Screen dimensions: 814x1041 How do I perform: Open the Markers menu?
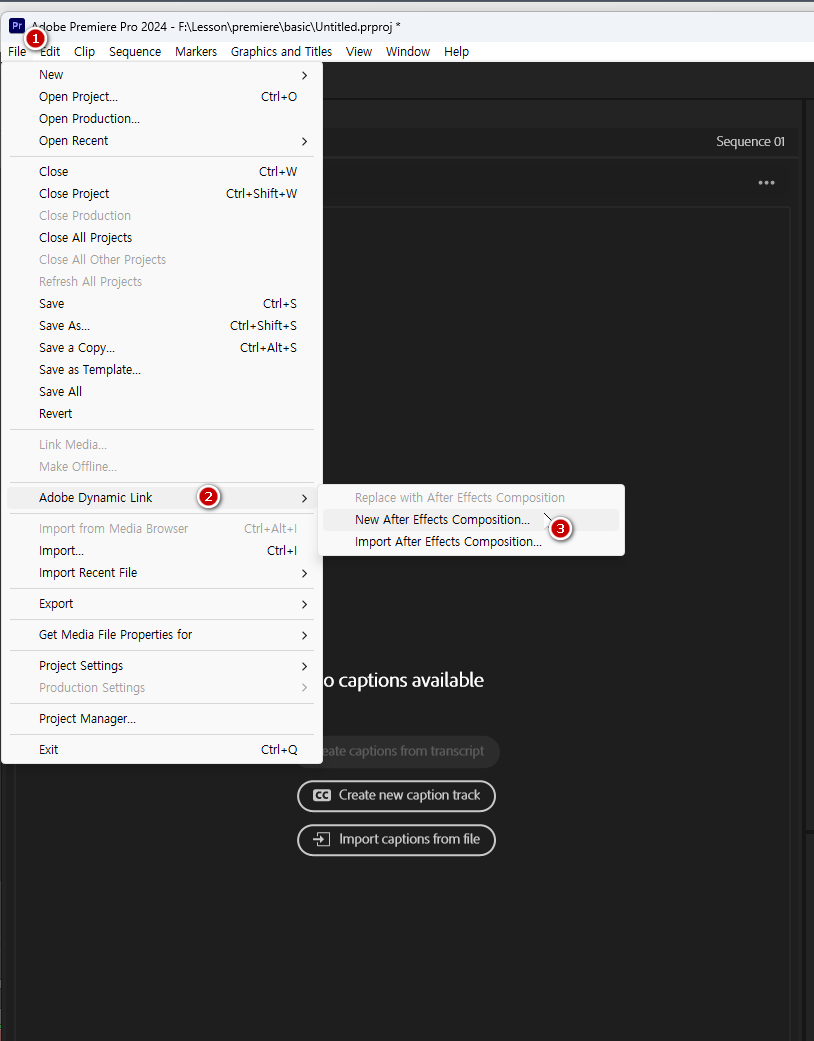196,52
